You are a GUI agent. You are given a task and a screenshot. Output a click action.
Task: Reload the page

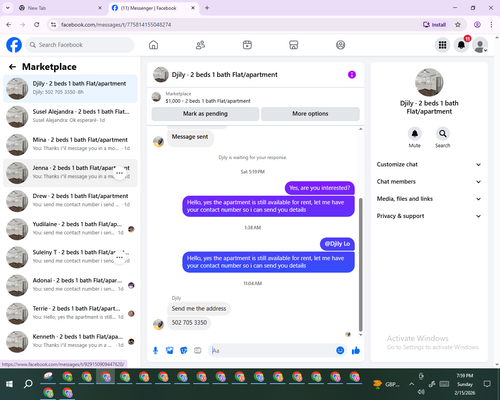37,25
